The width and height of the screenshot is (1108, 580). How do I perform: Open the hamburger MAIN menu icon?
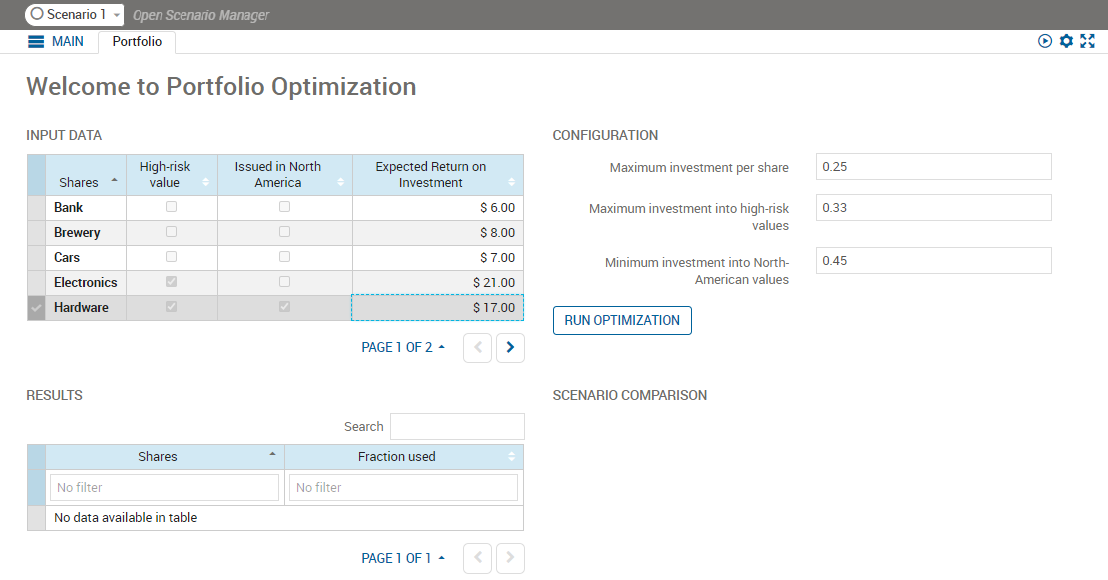(36, 42)
